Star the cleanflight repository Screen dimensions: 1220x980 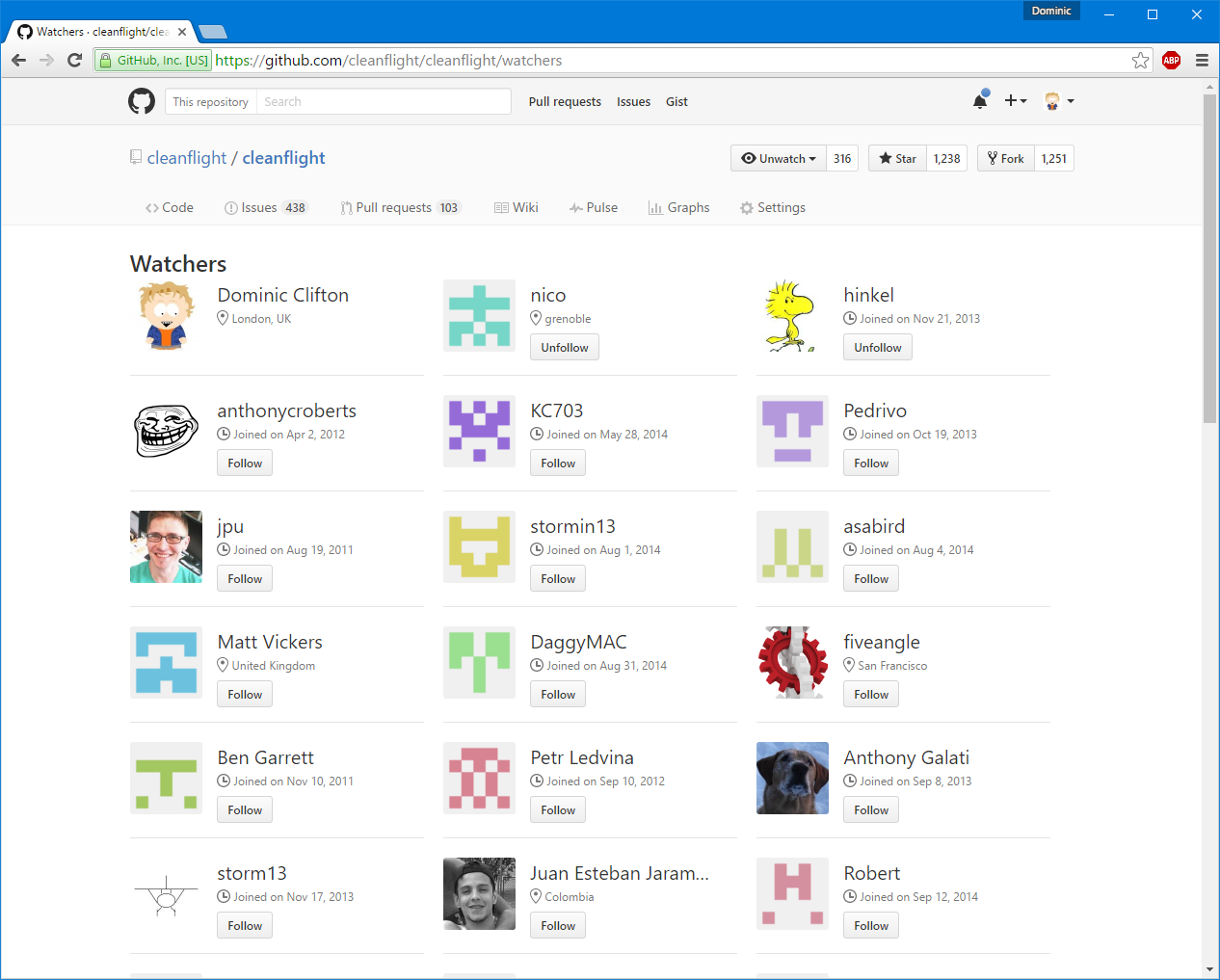(x=897, y=158)
